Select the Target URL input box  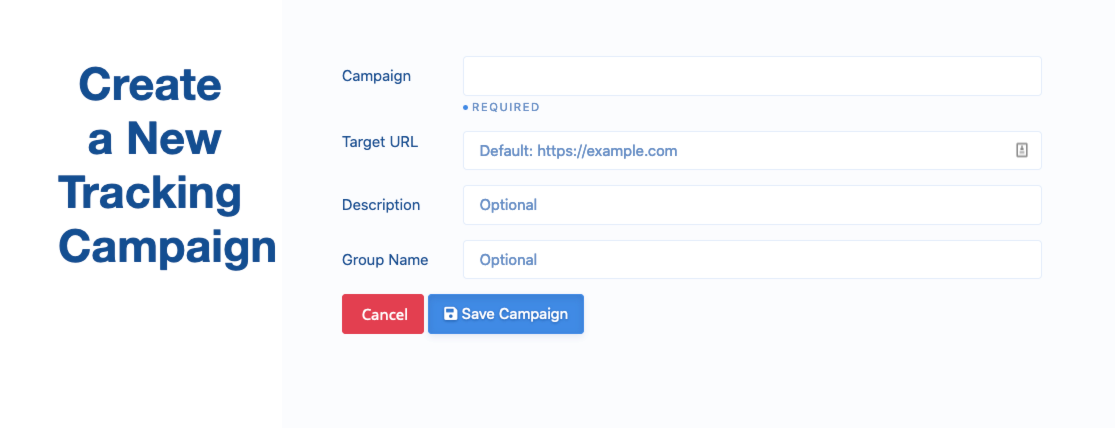pos(752,150)
